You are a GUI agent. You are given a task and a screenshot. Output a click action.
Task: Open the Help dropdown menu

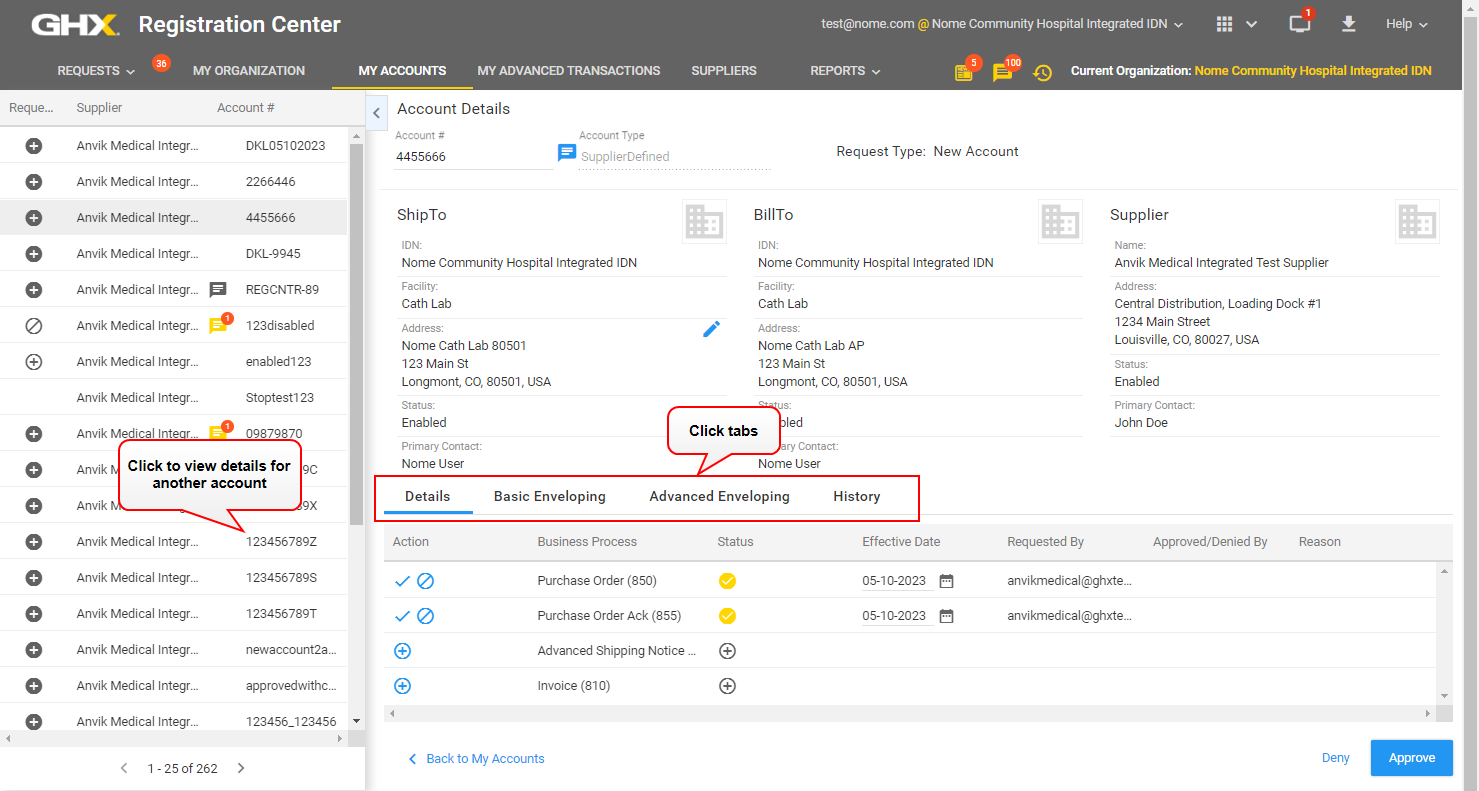[1406, 24]
